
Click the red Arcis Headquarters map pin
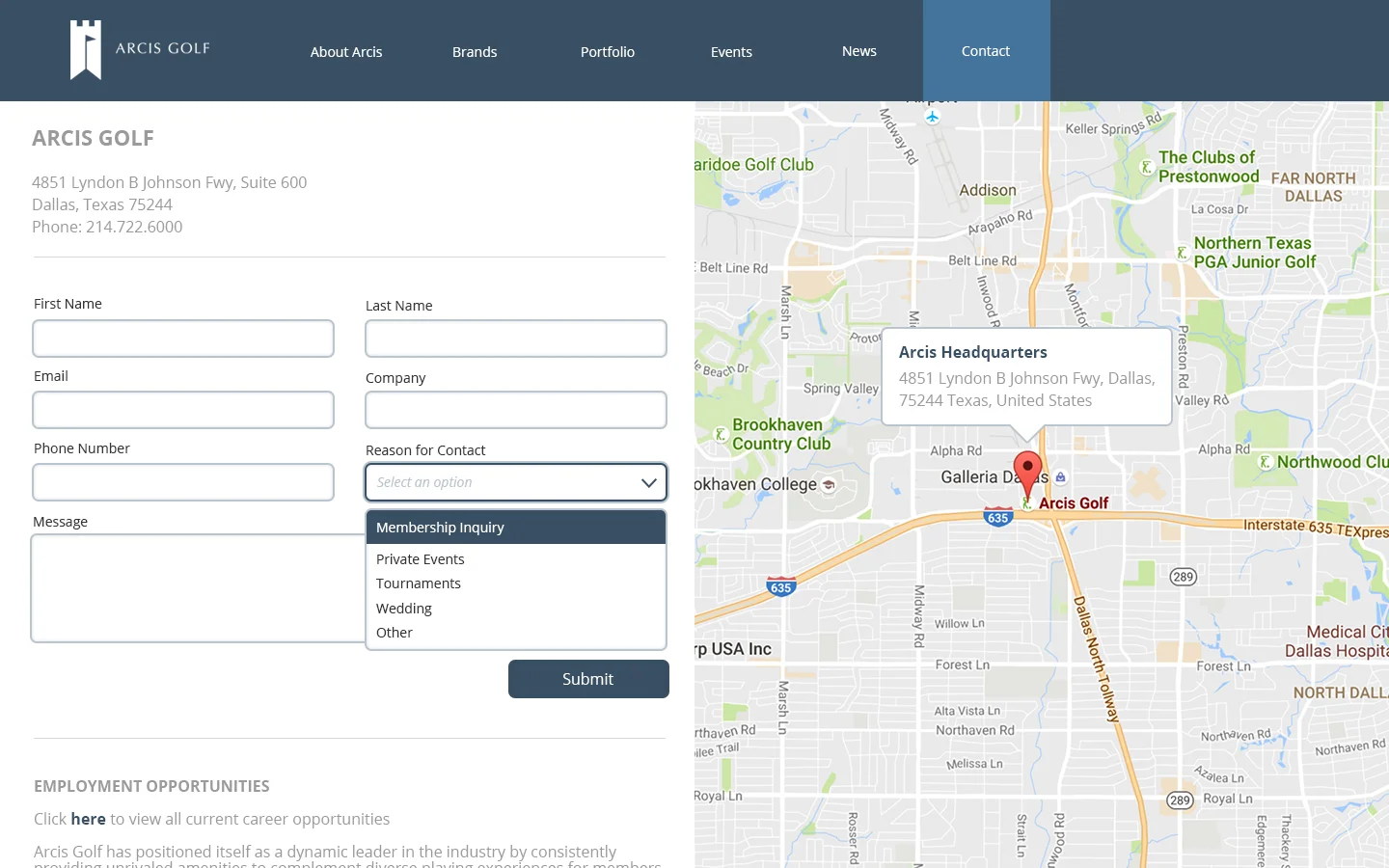[x=1027, y=468]
